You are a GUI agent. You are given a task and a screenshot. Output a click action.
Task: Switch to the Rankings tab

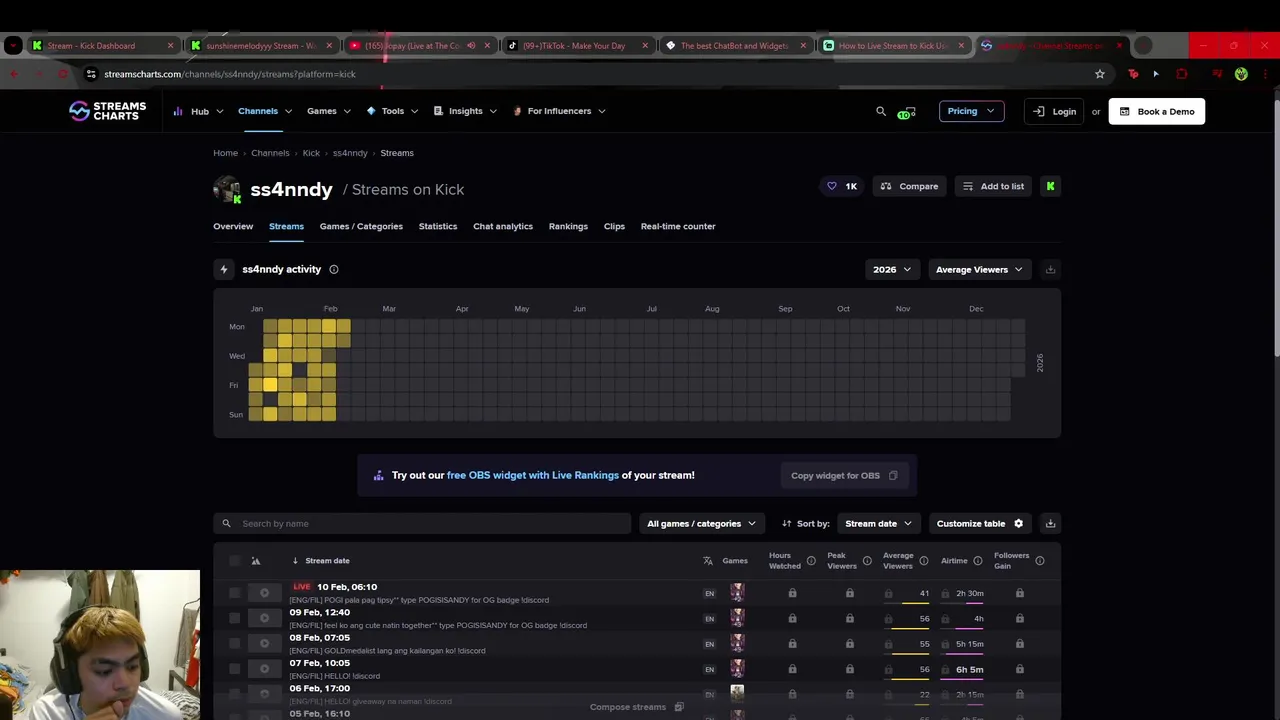(568, 226)
